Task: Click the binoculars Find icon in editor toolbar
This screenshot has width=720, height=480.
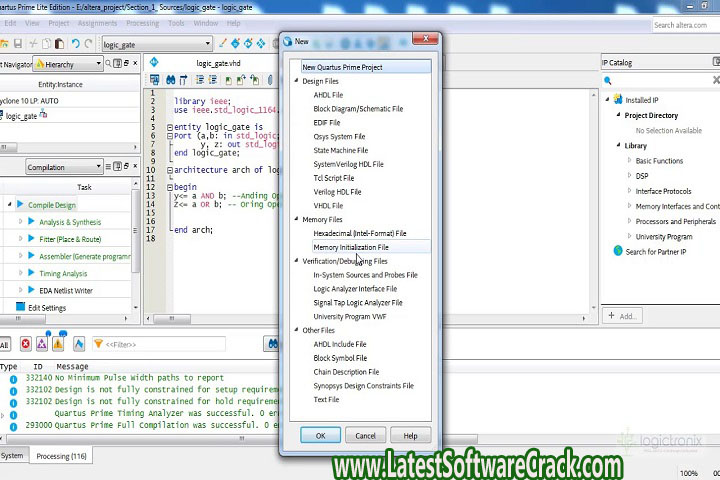Action: click(x=171, y=79)
